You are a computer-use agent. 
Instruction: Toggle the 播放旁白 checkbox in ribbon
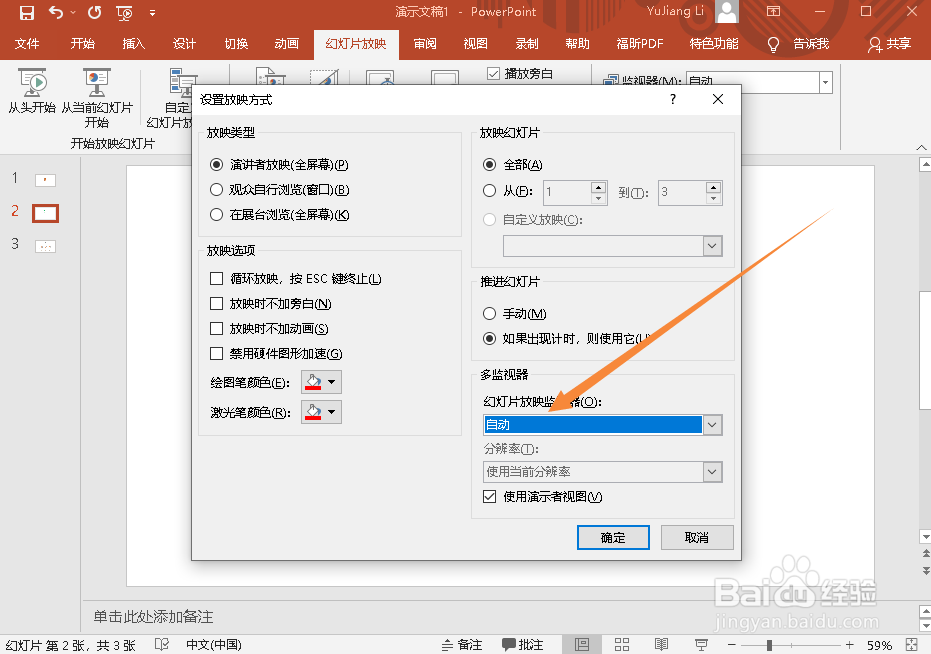pyautogui.click(x=493, y=74)
